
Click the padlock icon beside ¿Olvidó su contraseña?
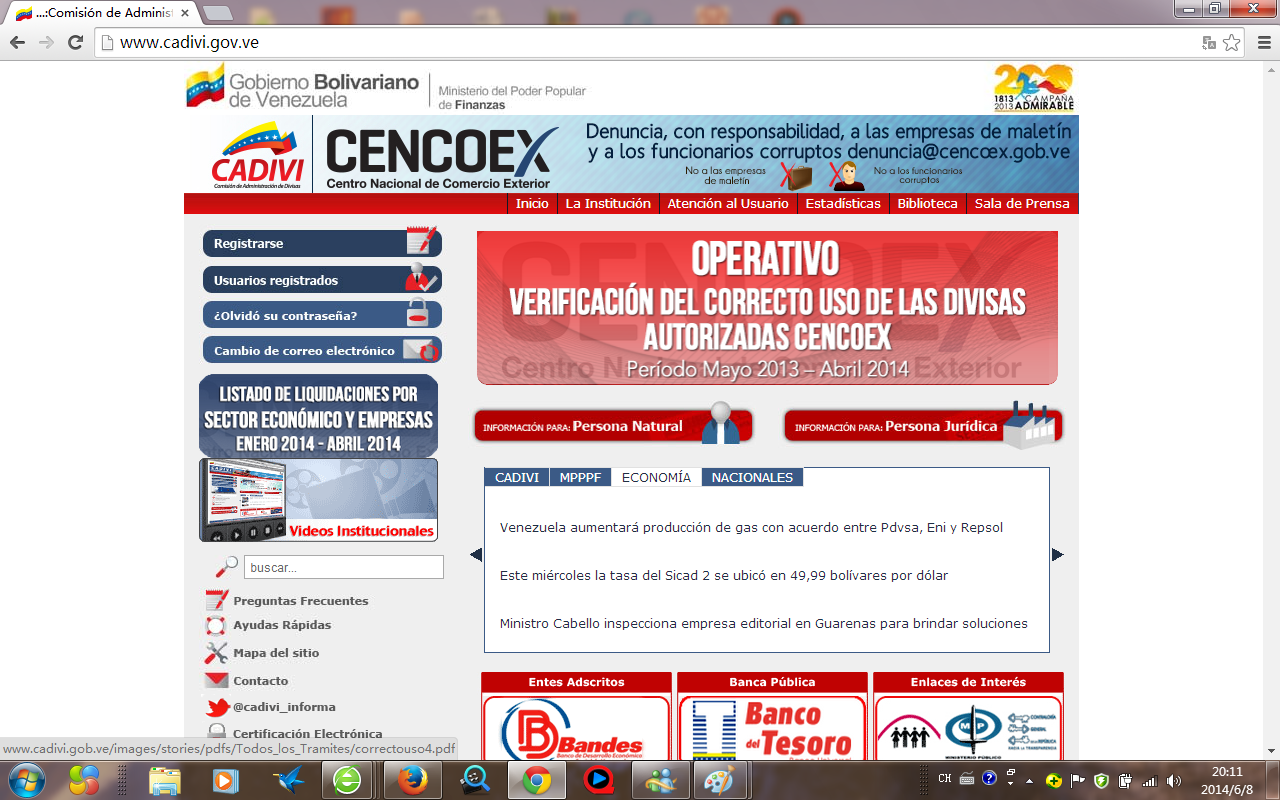(418, 314)
